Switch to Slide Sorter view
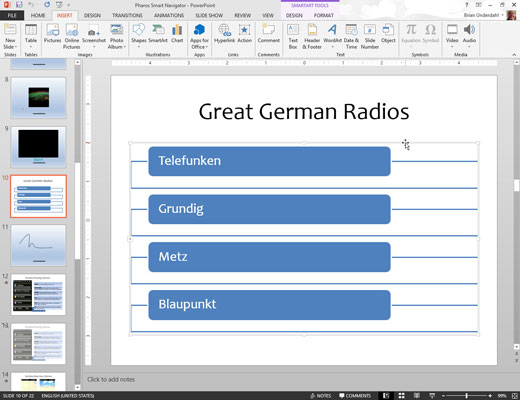 402,396
